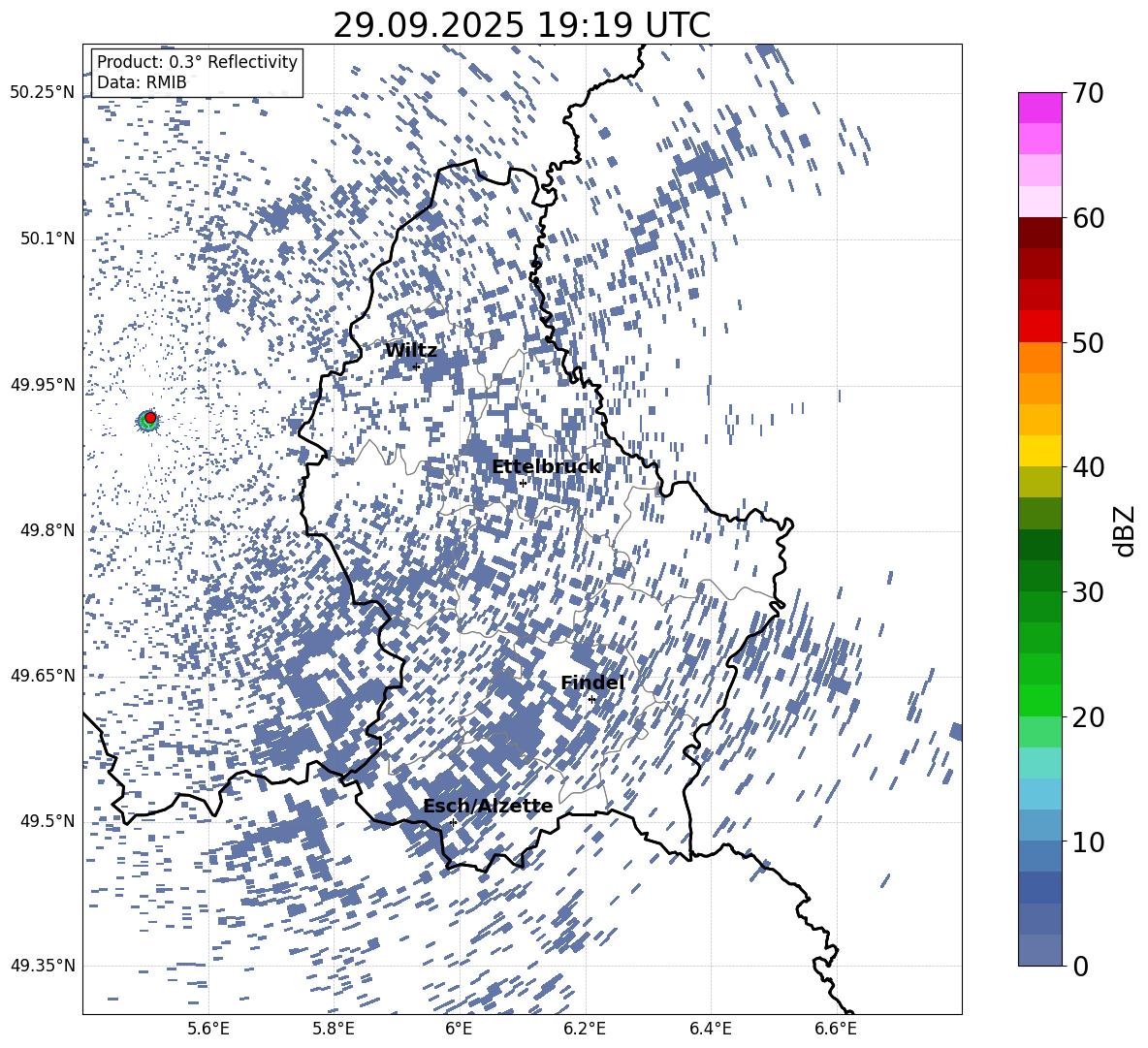Click the 30 value on colorbar
This screenshot has width=1148, height=1048.
pyautogui.click(x=1087, y=592)
